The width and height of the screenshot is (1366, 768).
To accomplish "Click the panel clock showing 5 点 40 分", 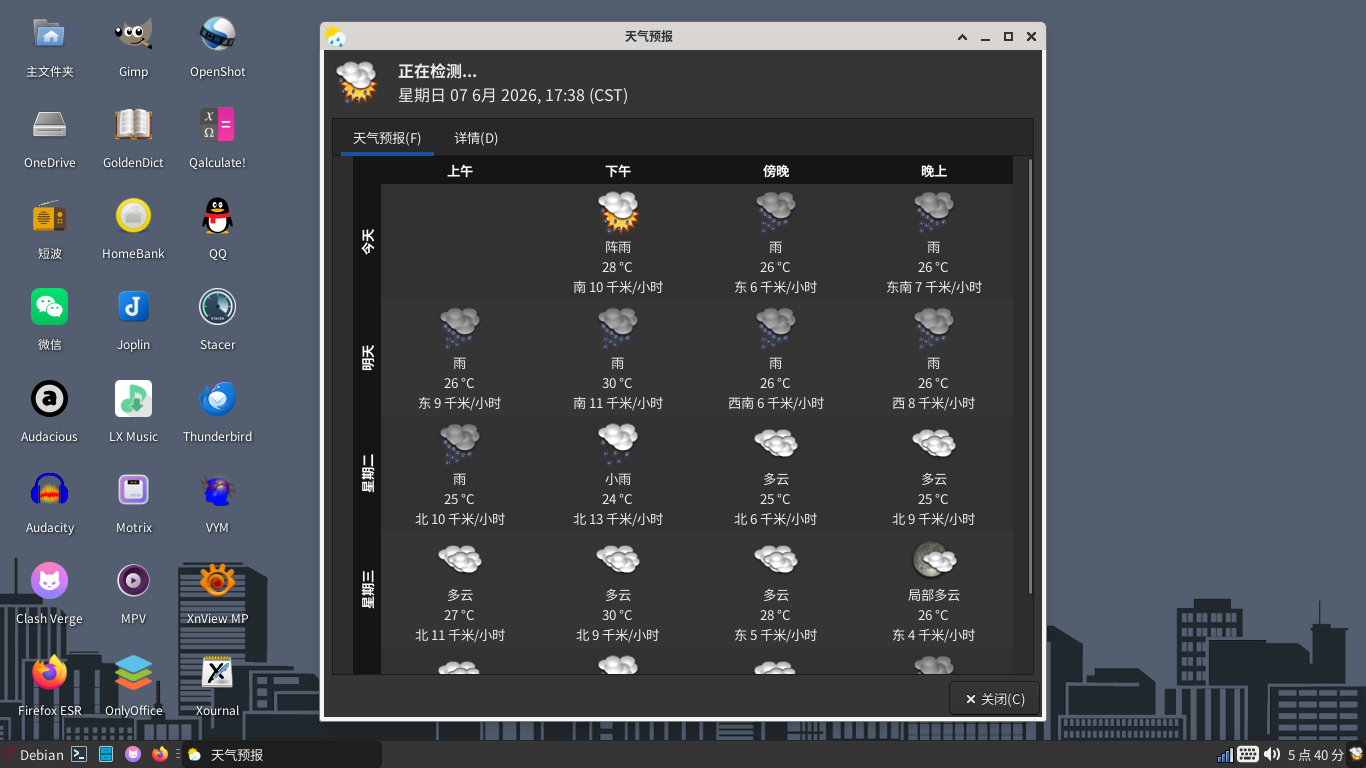I will tap(1315, 755).
